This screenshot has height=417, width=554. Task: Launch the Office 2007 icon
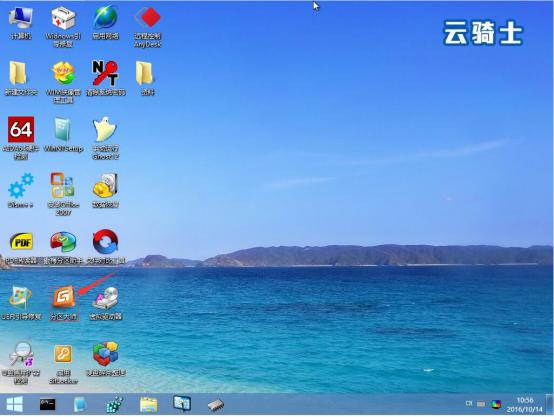tap(63, 194)
